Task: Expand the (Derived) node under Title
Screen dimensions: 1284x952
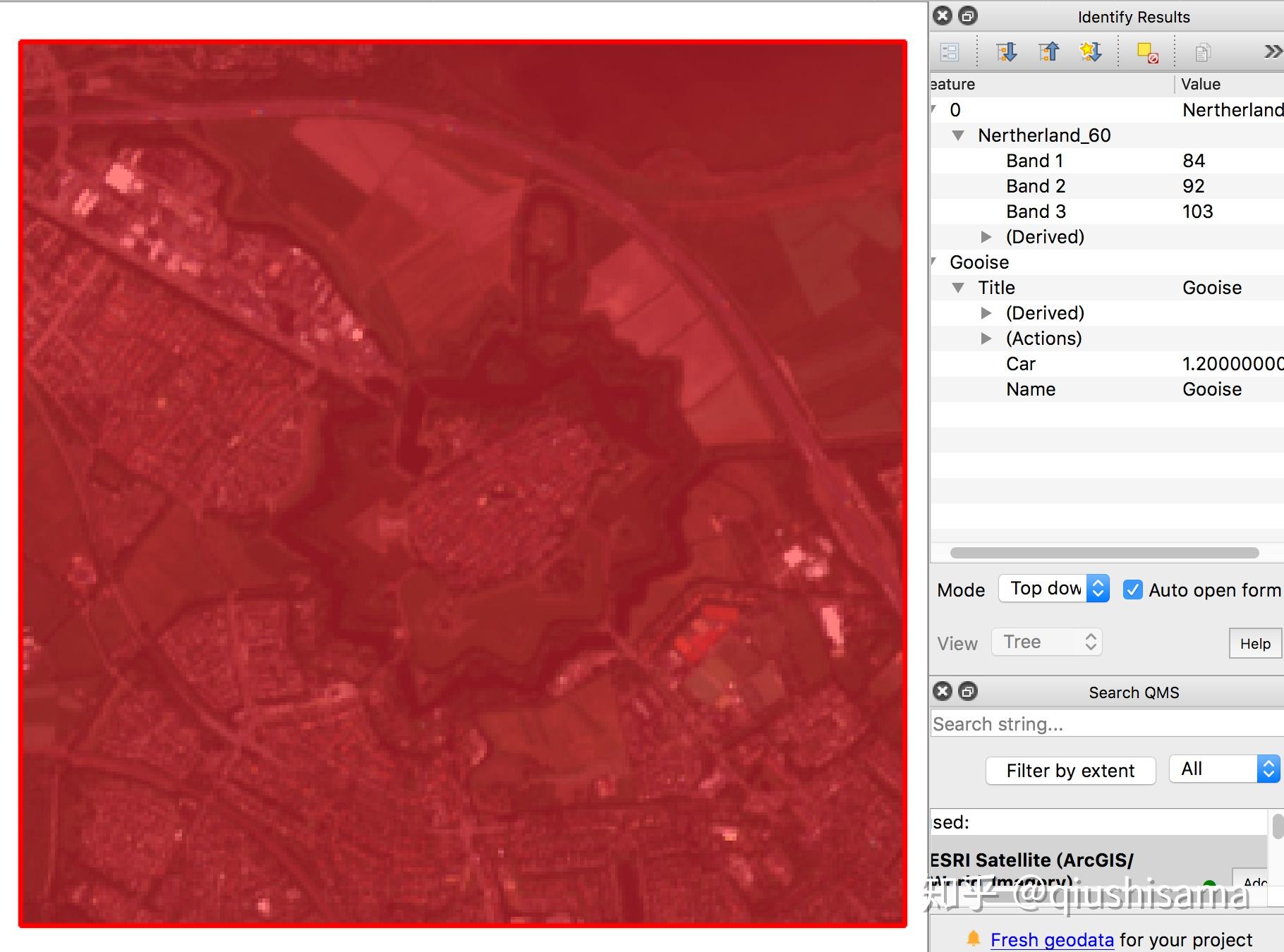Action: pos(986,313)
